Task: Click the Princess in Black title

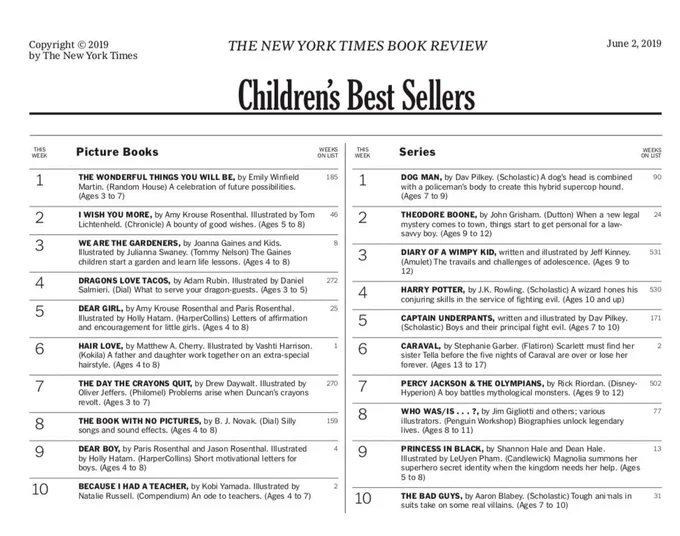Action: [x=442, y=449]
